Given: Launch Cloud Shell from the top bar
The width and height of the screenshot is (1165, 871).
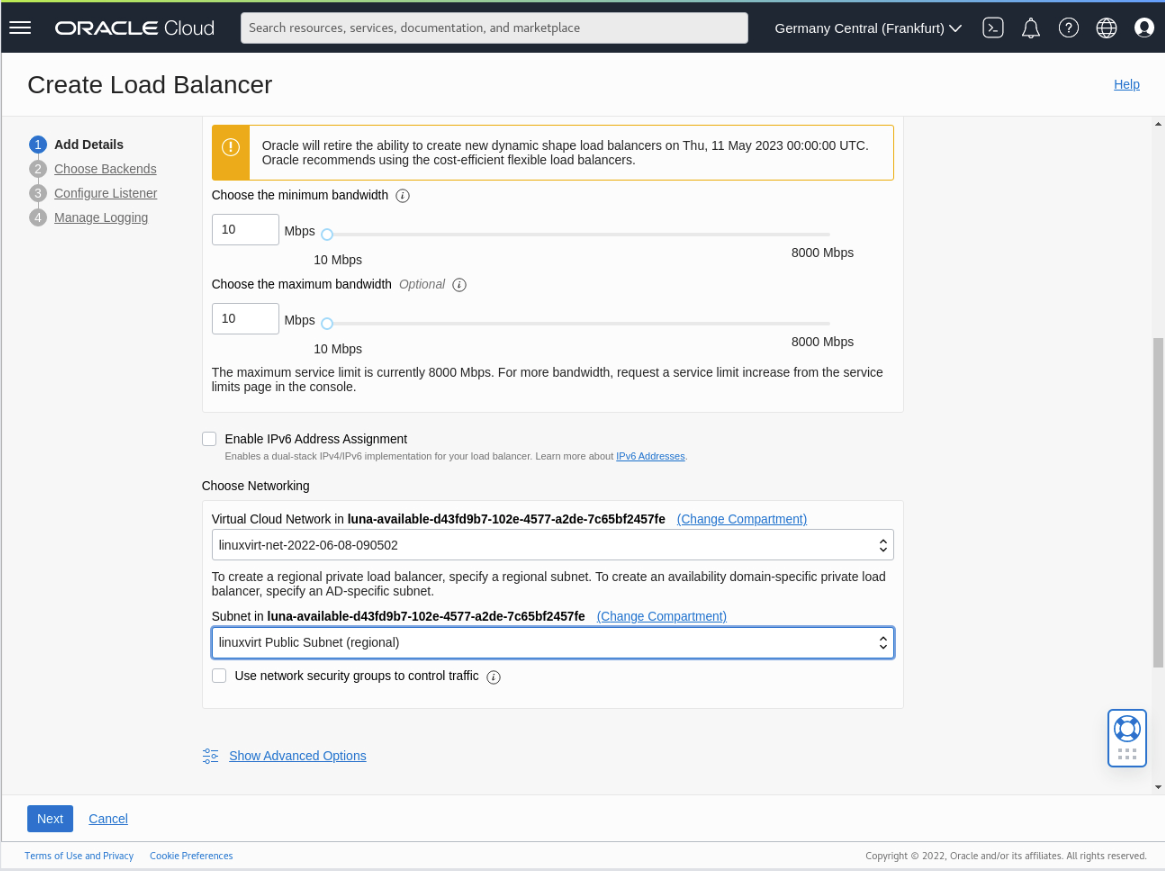Looking at the screenshot, I should click(x=993, y=27).
